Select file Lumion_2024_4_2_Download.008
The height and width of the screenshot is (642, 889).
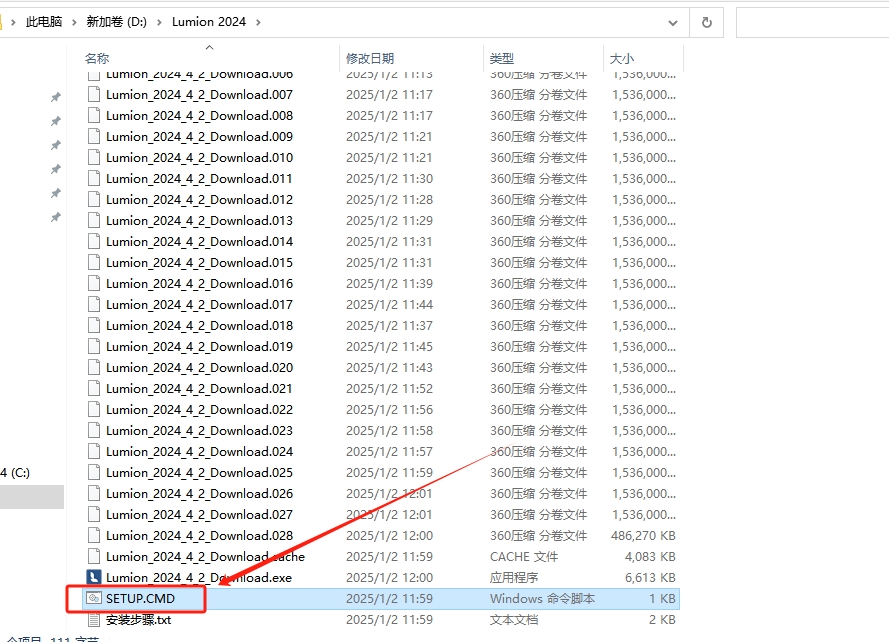(x=199, y=115)
